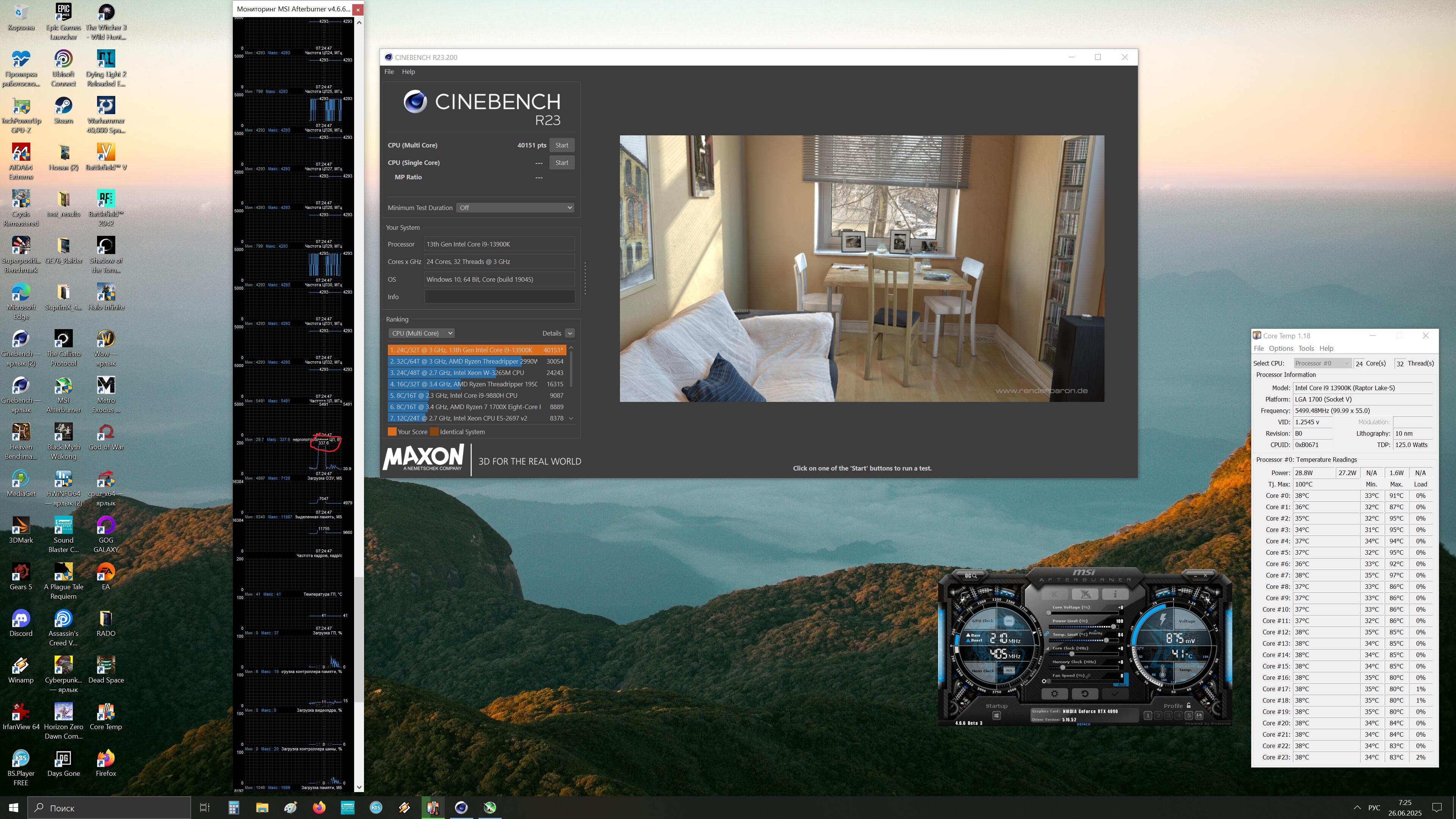Click the Power Limit slider handle
Image resolution: width=1456 pixels, height=819 pixels.
1114,627
